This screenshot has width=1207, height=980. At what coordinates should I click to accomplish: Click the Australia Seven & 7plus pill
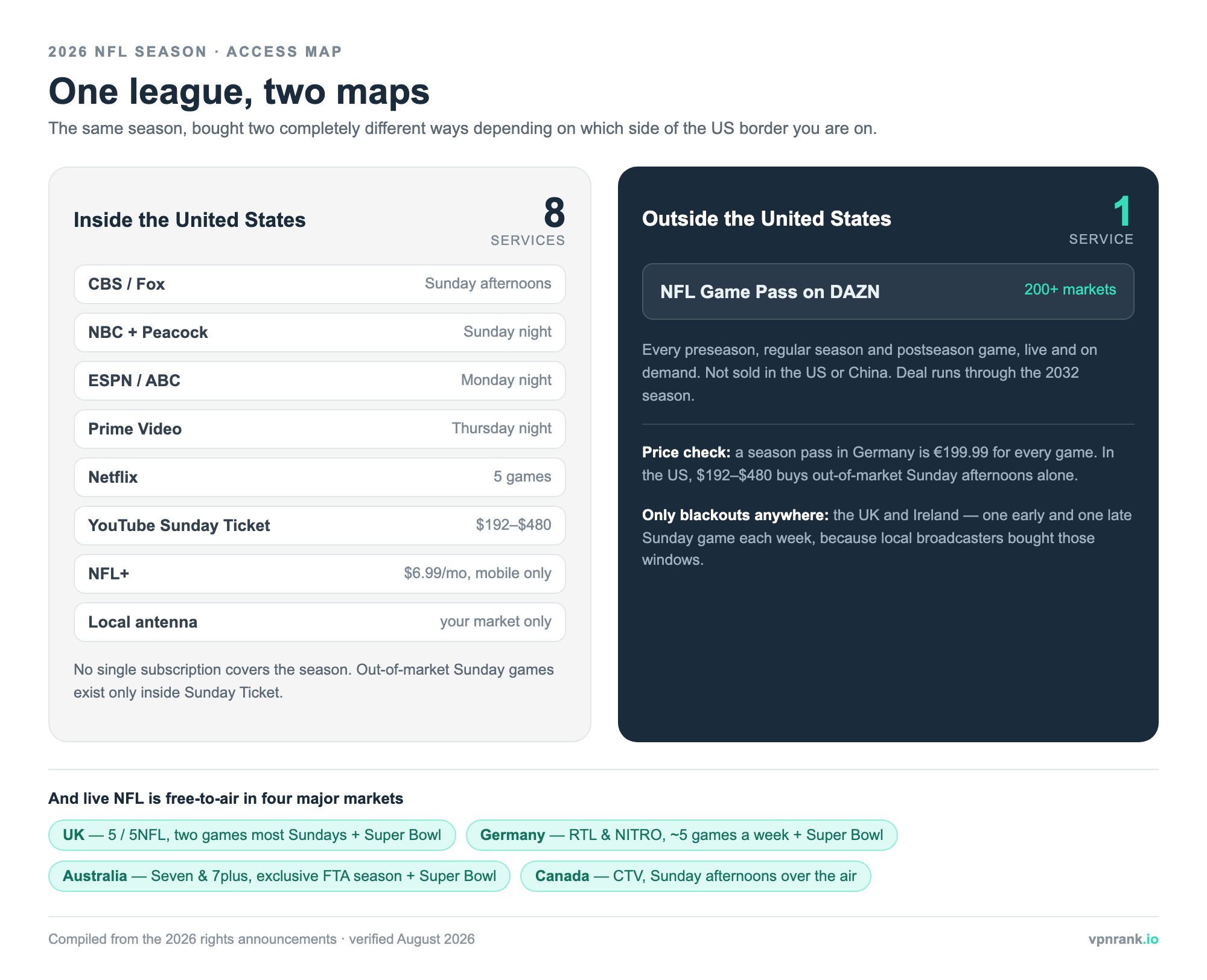click(279, 876)
